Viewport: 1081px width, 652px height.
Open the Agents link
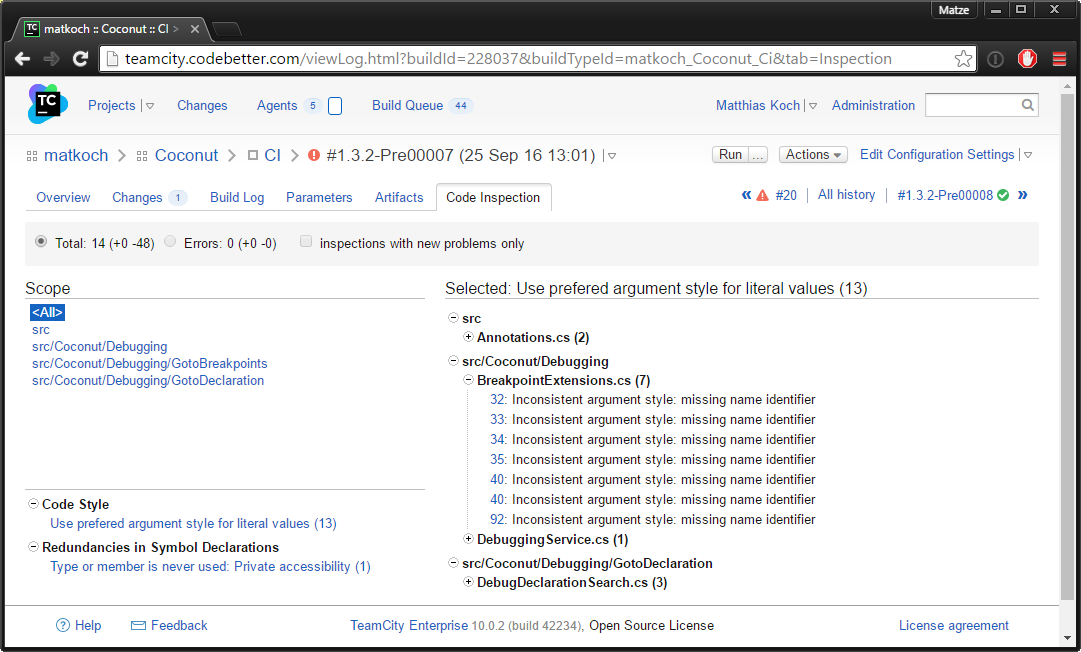click(x=277, y=105)
